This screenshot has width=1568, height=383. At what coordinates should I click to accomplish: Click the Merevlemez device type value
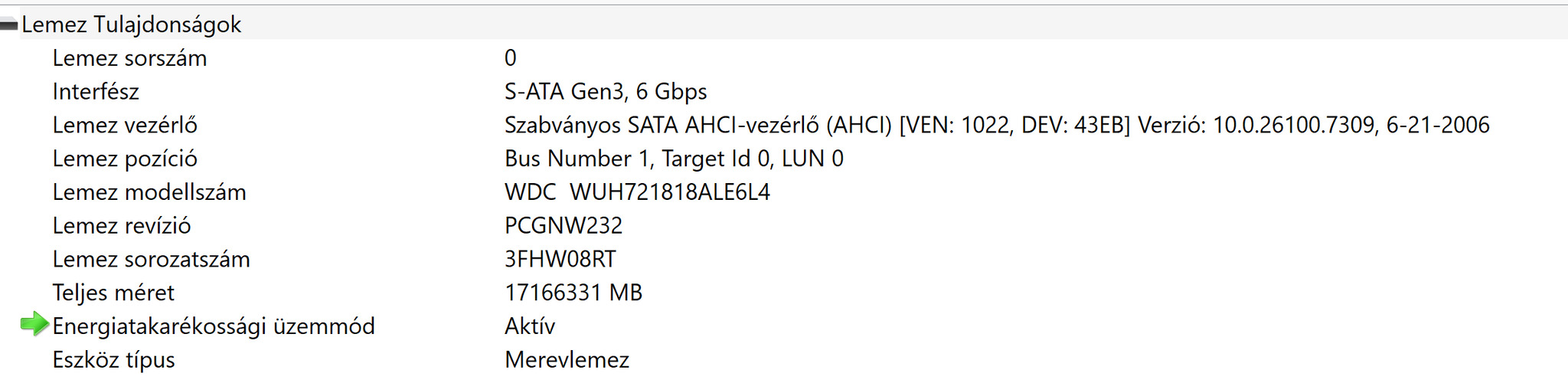(x=567, y=360)
